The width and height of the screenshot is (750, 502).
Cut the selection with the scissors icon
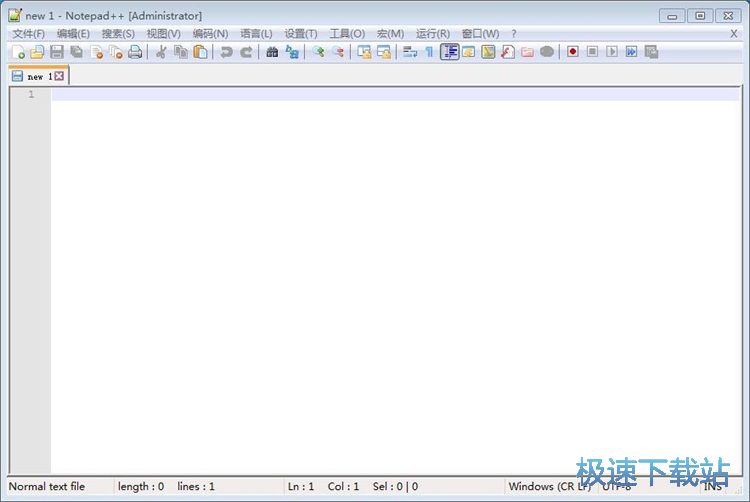161,52
